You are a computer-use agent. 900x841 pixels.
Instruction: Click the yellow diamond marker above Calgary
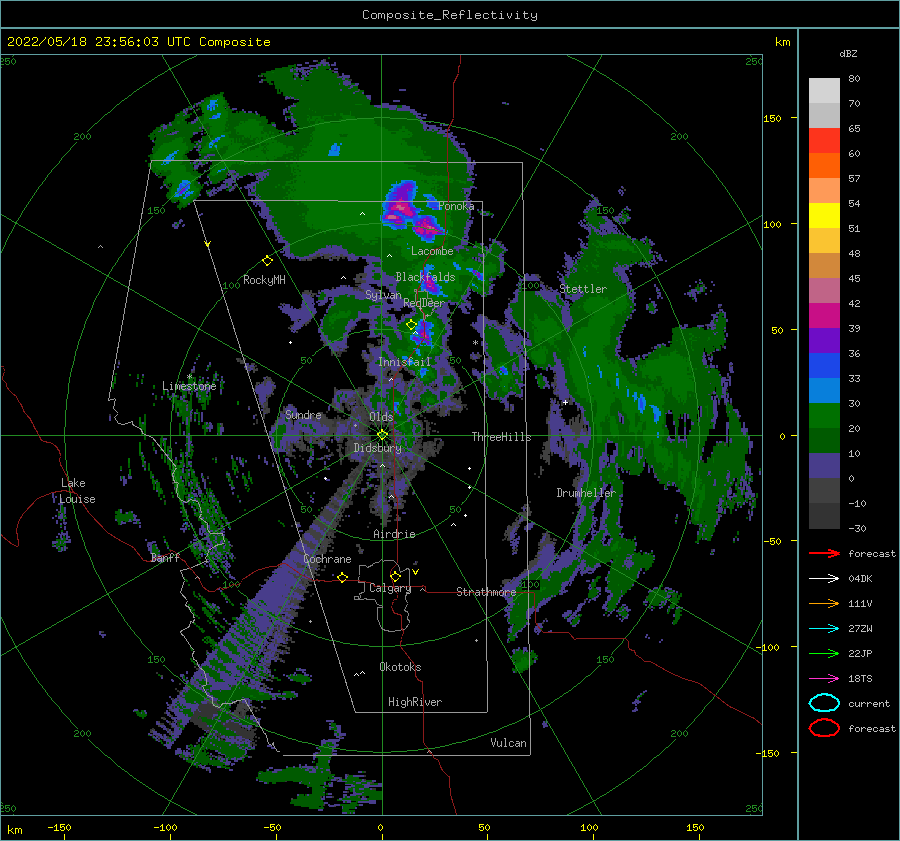395,576
